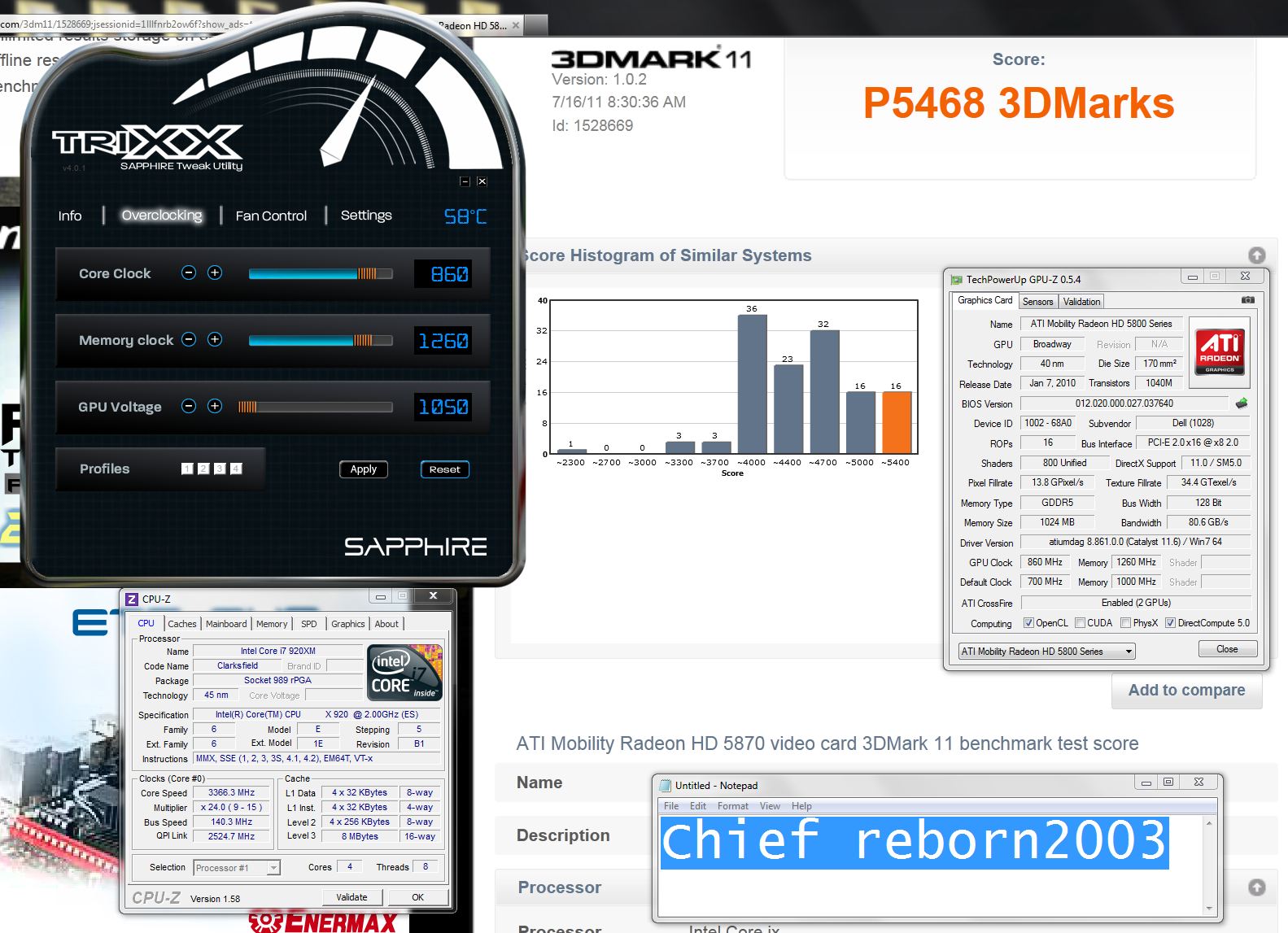Click Reset button in TriXX

tap(444, 469)
